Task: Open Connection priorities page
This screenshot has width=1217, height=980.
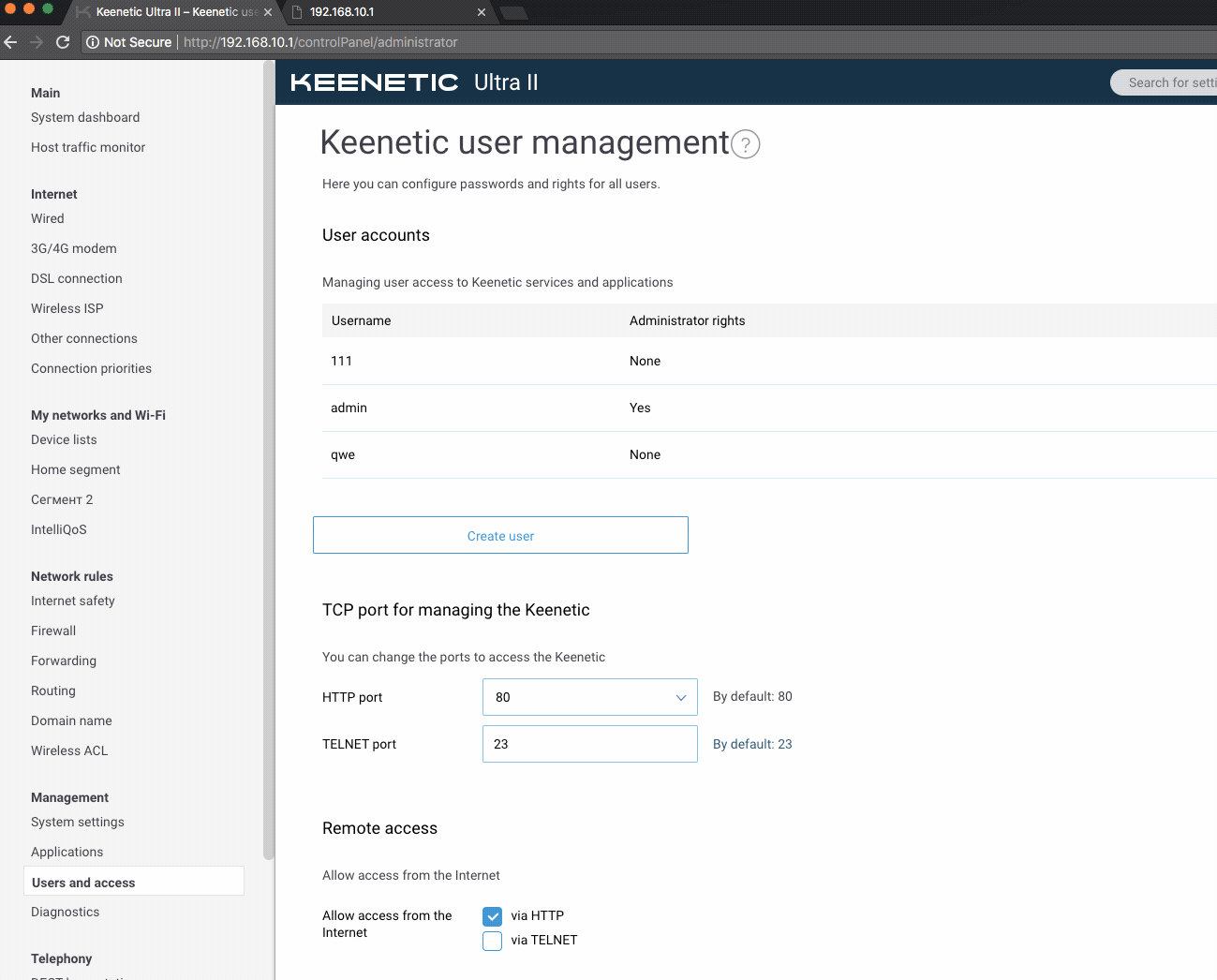Action: click(x=91, y=368)
